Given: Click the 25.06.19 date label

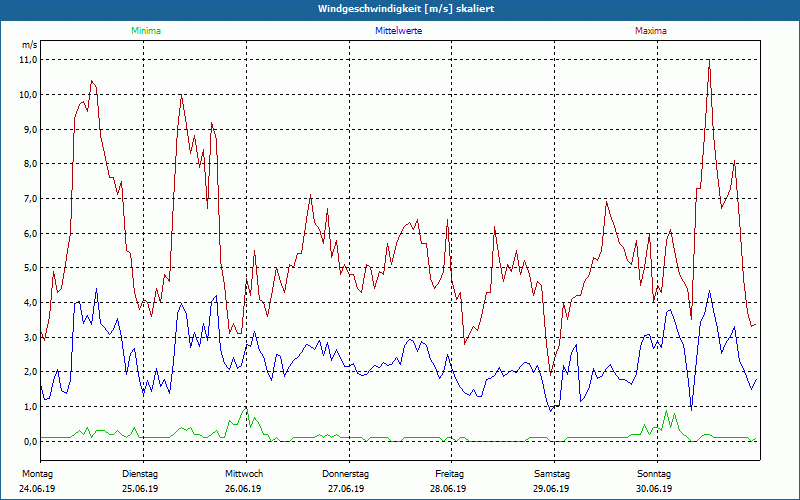Looking at the screenshot, I should (140, 489).
